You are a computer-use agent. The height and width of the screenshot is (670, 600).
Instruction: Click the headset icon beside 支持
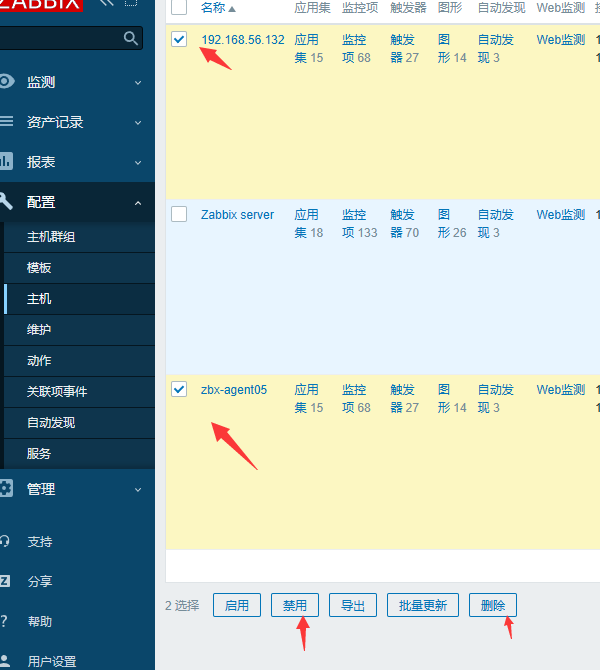point(5,541)
